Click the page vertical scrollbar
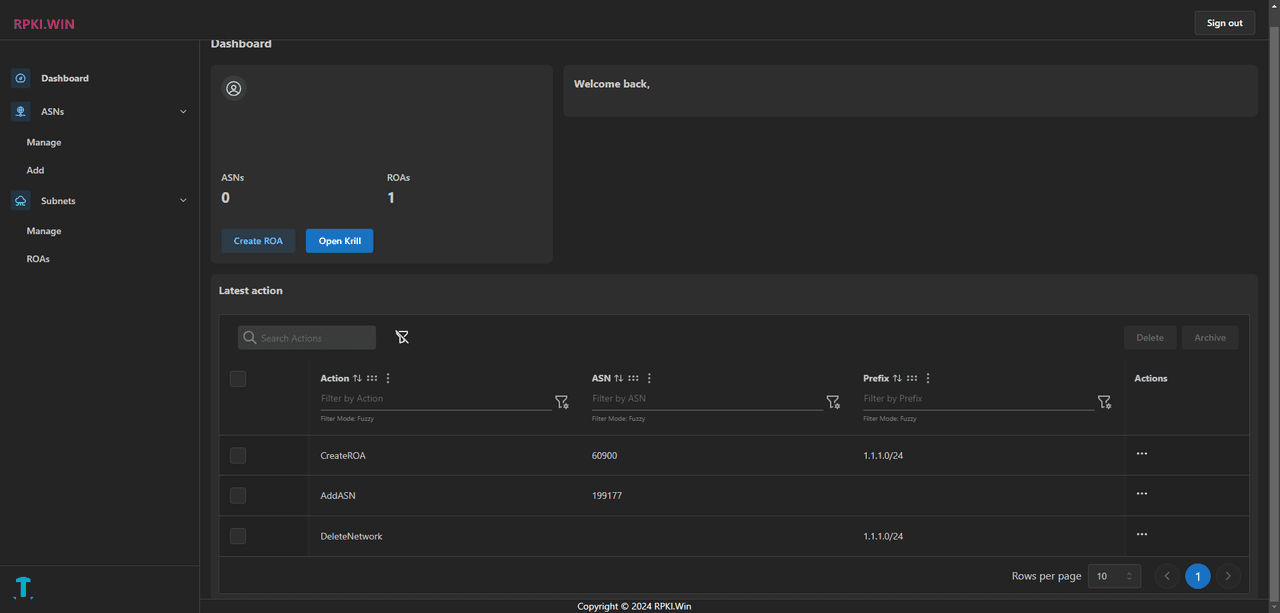The image size is (1280, 613). tap(1273, 300)
